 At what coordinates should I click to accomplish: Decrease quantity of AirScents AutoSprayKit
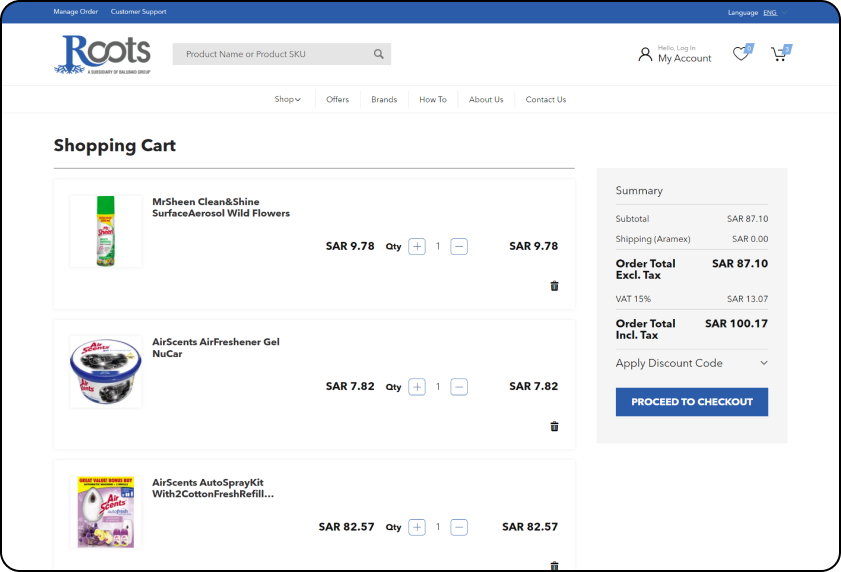click(459, 527)
